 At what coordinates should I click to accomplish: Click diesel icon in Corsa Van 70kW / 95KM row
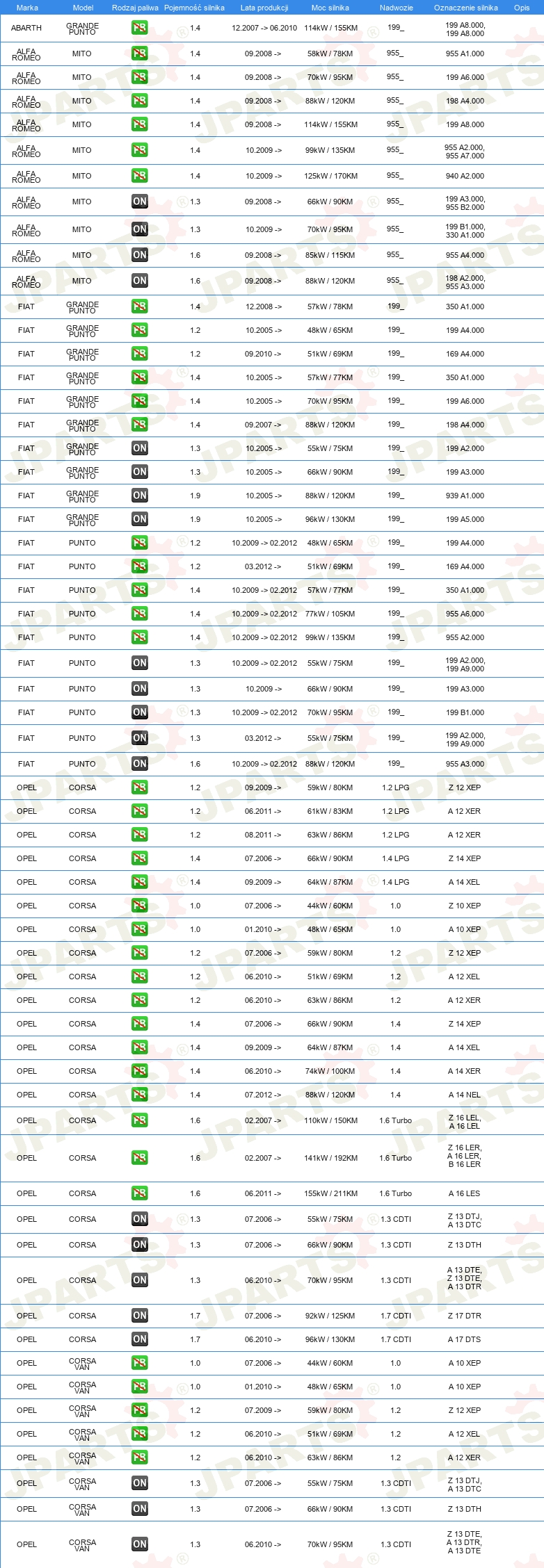[x=140, y=1544]
